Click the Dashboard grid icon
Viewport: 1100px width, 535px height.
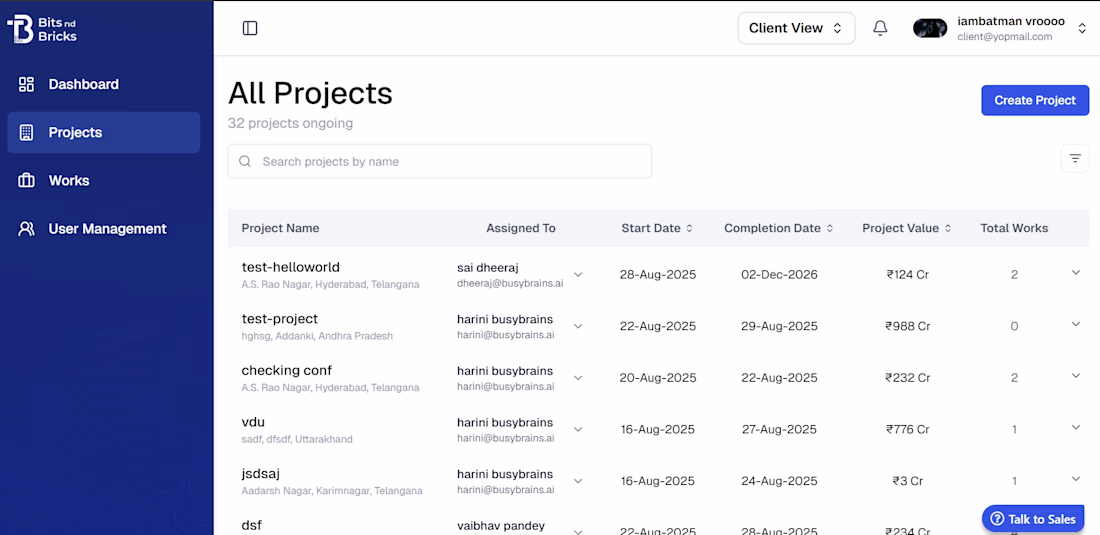(26, 84)
